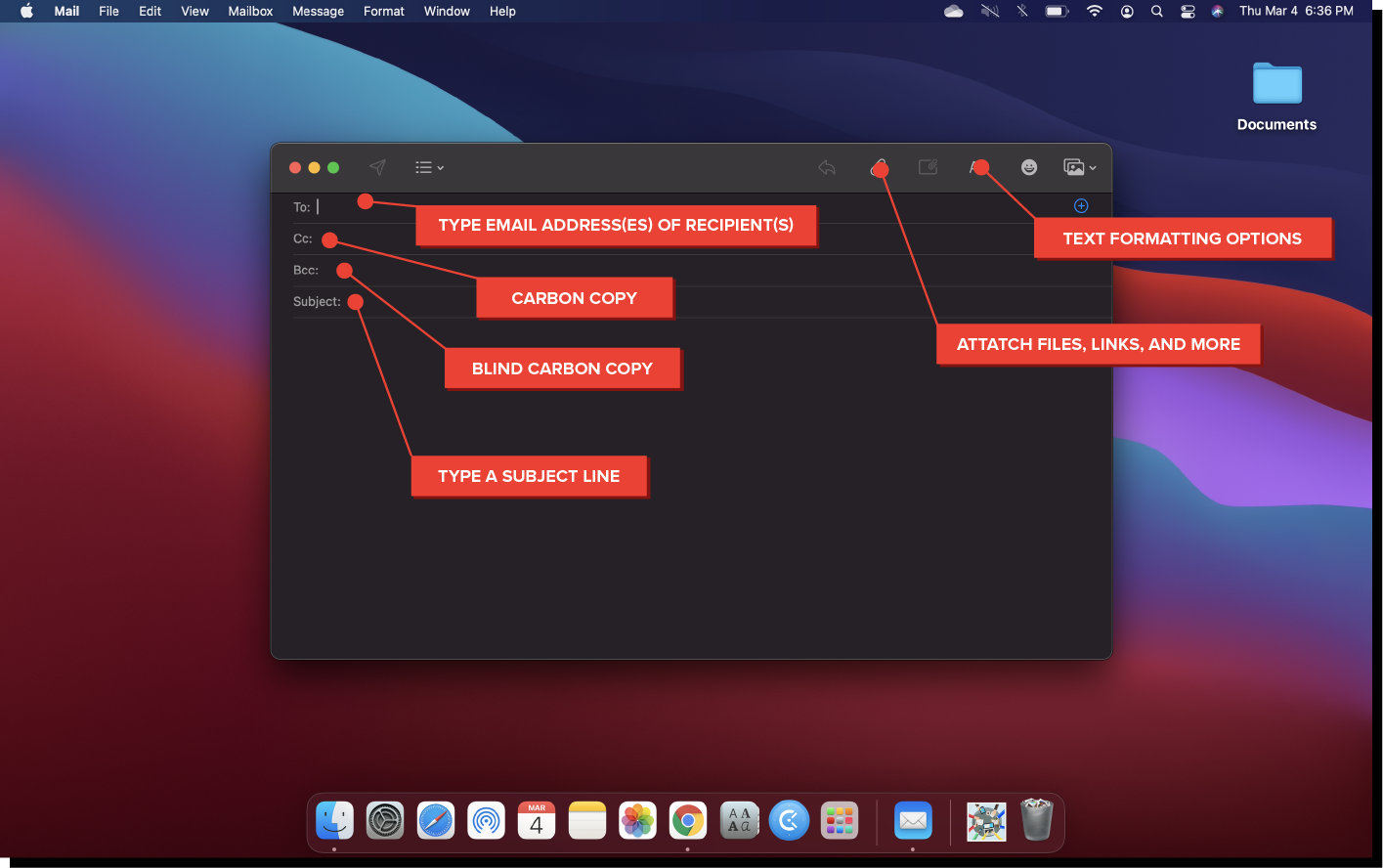This screenshot has width=1383, height=868.
Task: Open Launchpad from the Dock
Action: pos(840,821)
